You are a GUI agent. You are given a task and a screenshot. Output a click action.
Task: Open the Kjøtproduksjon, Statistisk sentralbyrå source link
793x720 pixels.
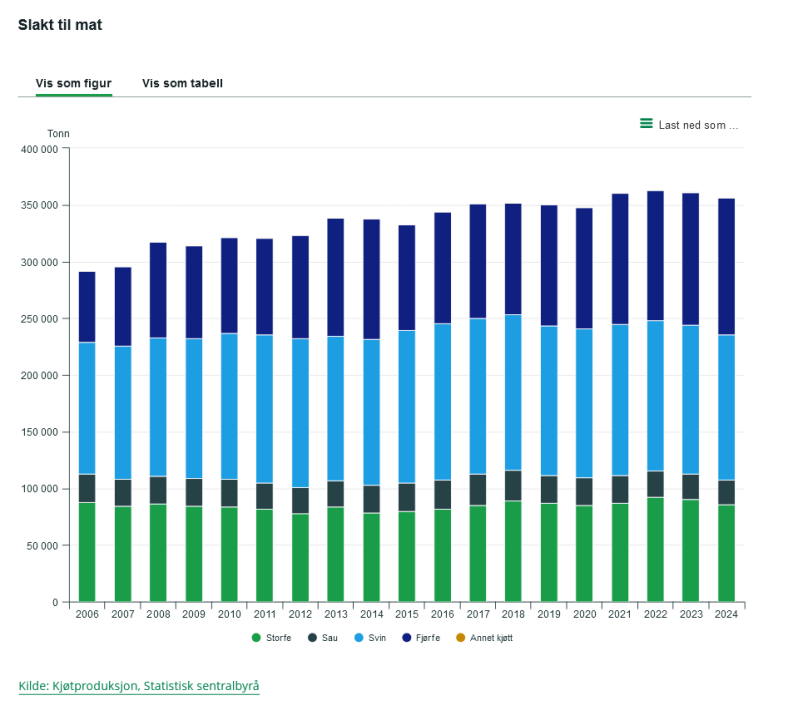pyautogui.click(x=139, y=686)
